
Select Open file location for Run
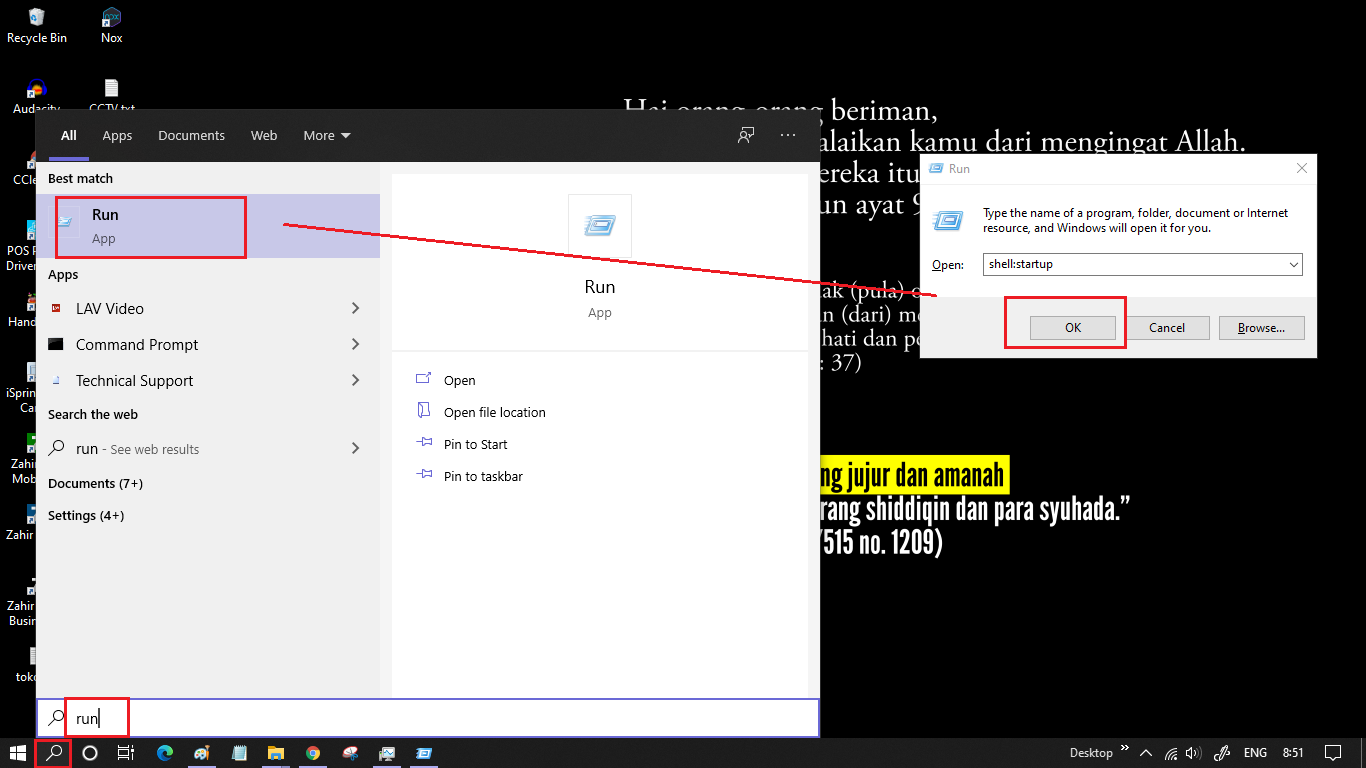pyautogui.click(x=495, y=411)
